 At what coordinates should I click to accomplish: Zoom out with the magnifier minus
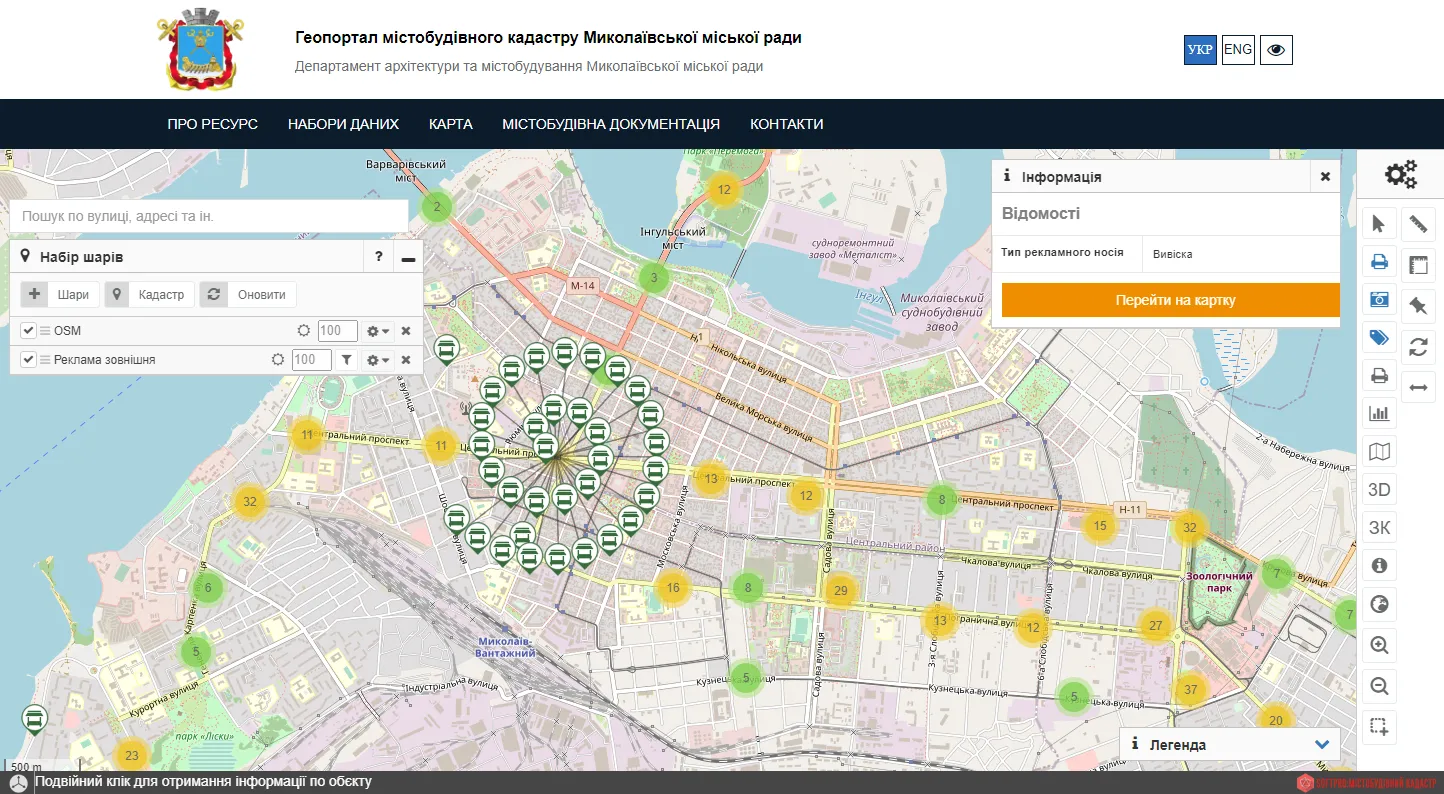coord(1379,686)
